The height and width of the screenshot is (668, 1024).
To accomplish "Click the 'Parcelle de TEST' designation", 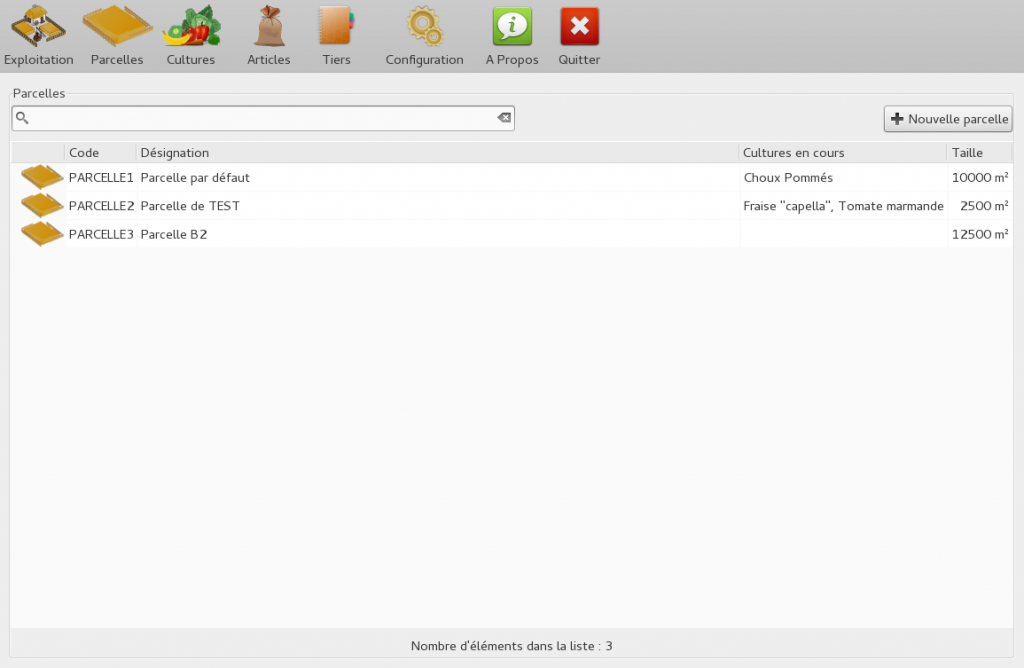I will pos(190,206).
